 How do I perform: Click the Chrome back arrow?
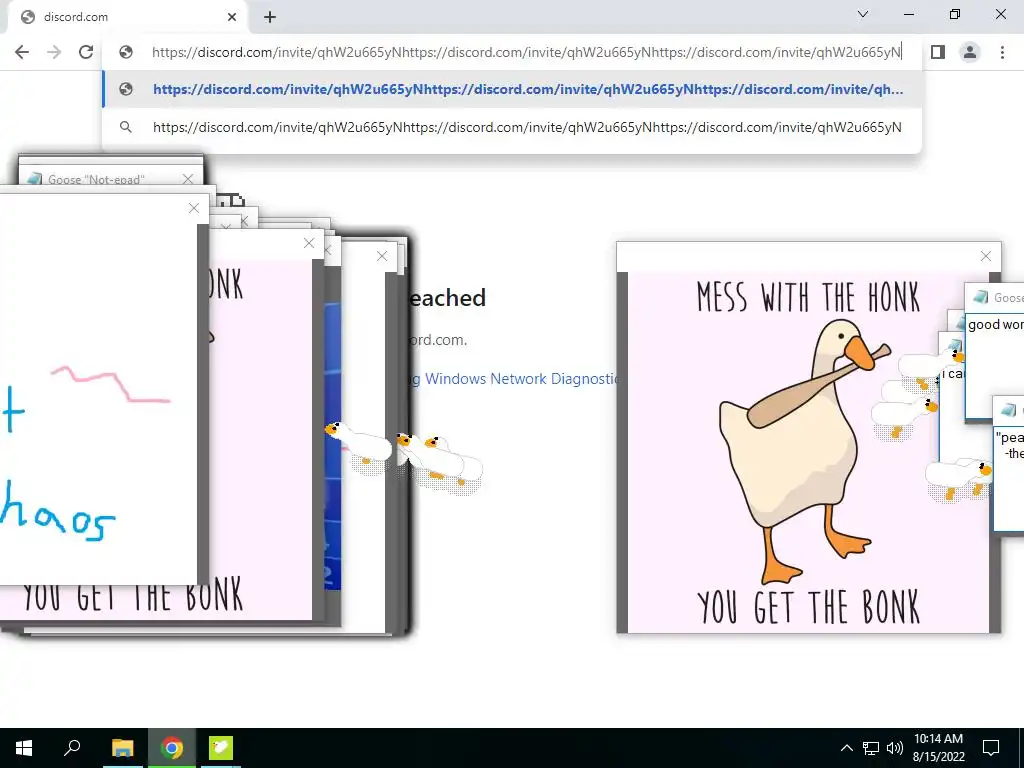point(22,52)
